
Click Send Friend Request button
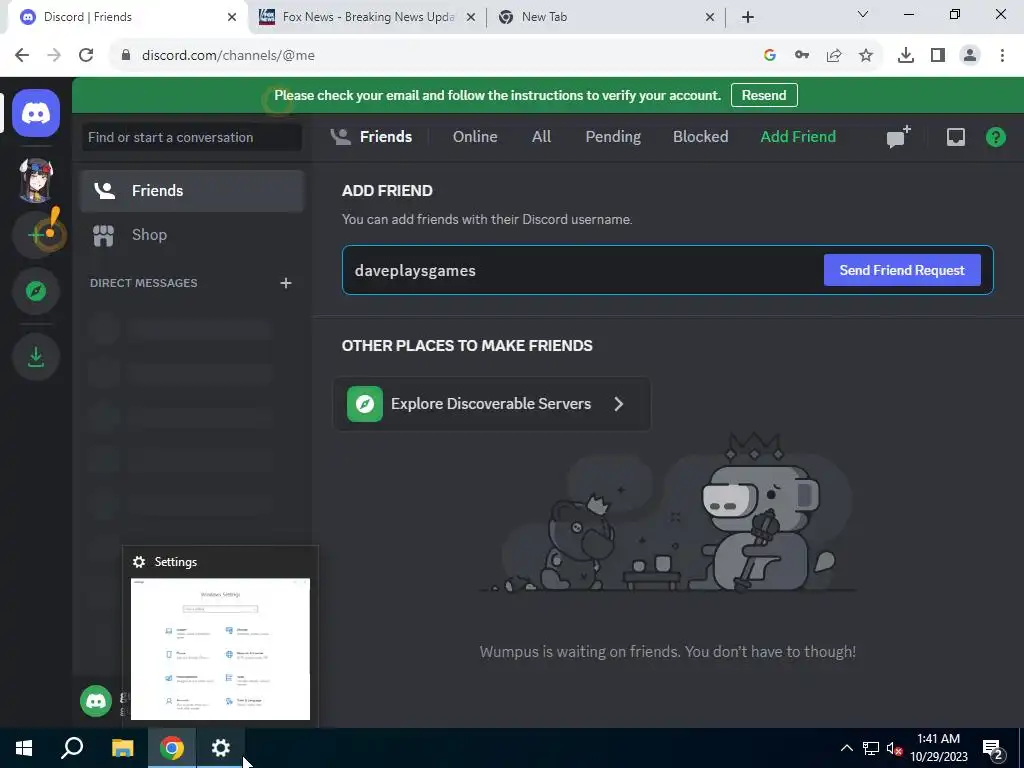(x=902, y=270)
